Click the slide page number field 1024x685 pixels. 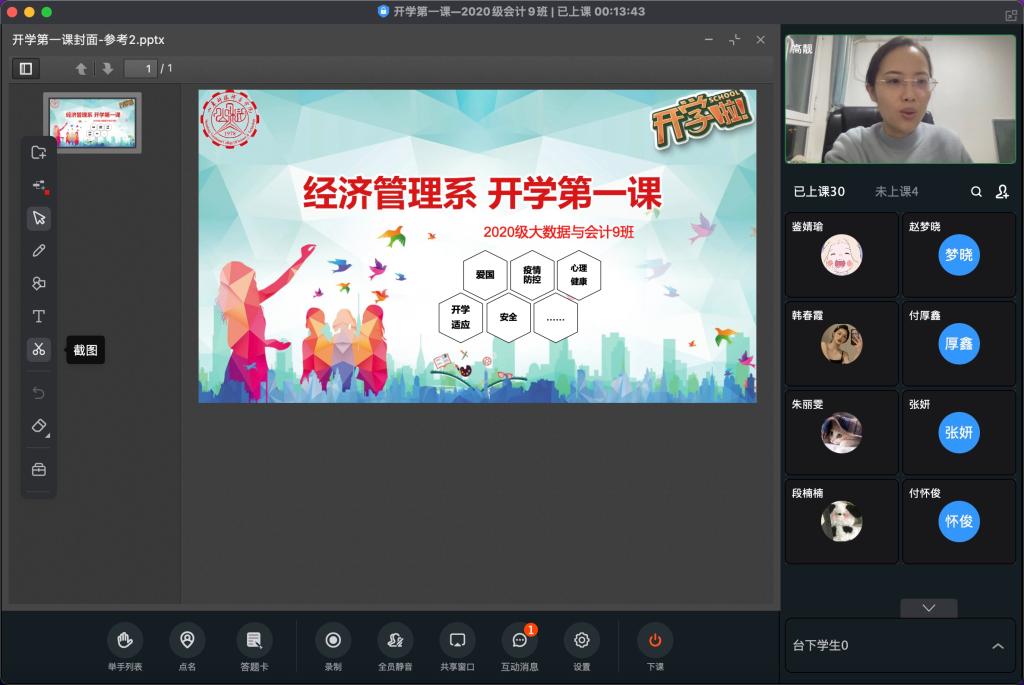(x=140, y=68)
